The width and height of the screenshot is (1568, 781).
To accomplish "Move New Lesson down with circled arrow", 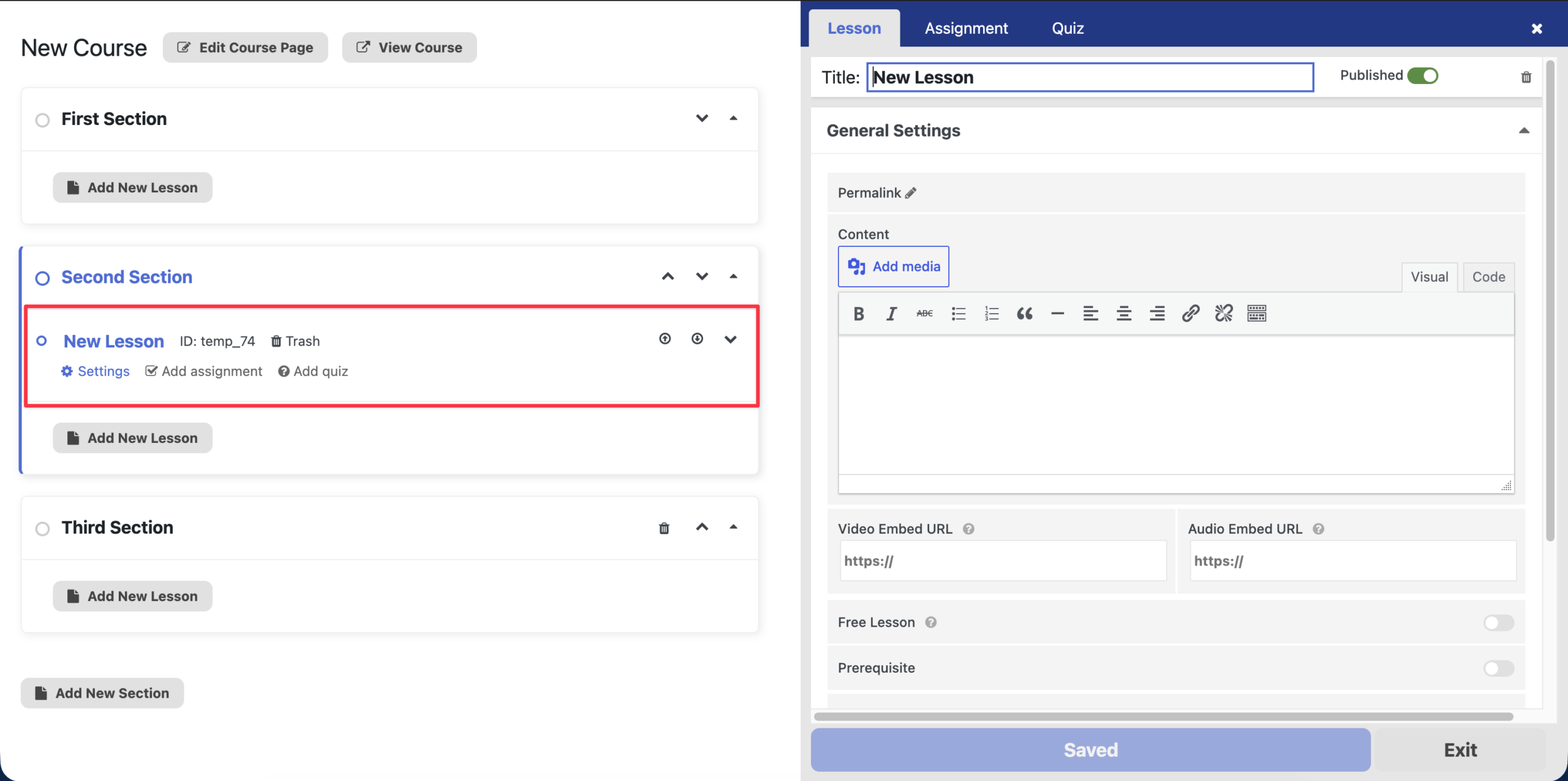I will point(697,339).
